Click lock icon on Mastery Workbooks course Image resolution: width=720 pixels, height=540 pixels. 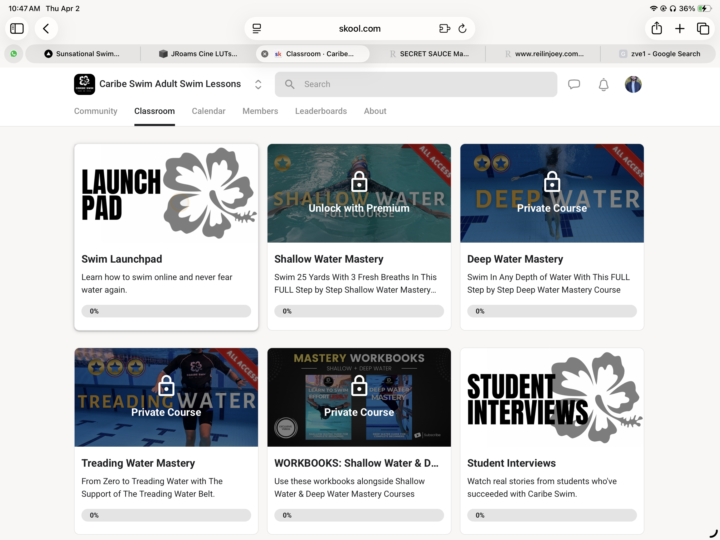(359, 386)
